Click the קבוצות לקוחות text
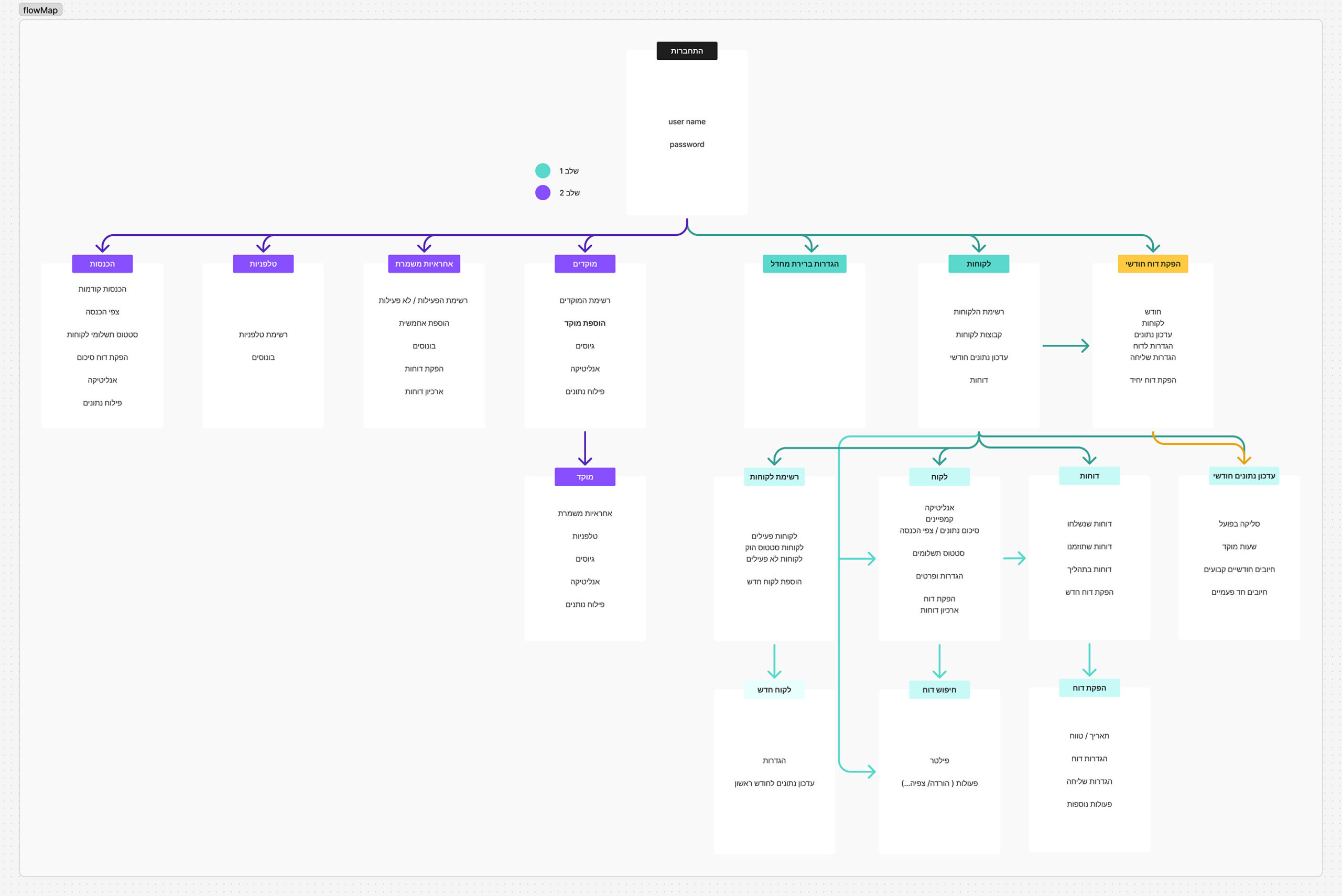 pos(979,335)
